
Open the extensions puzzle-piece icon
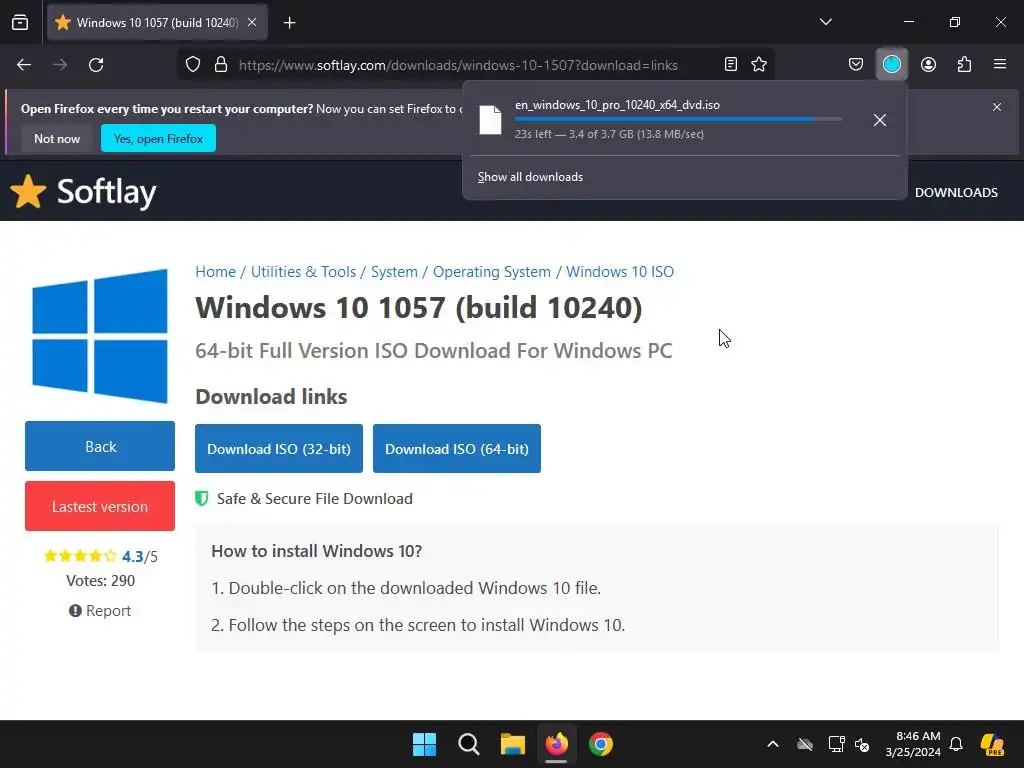[964, 65]
